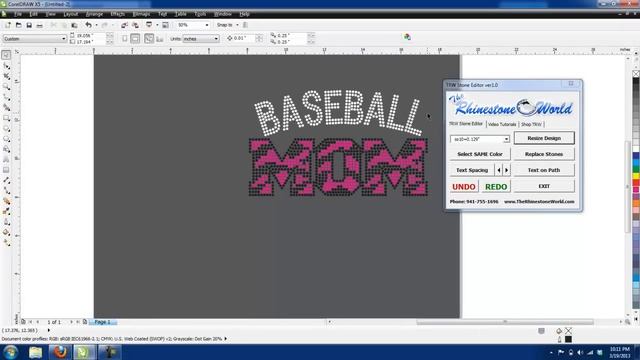Switch to the Shop TRW tab
640x360 pixels.
pos(531,124)
